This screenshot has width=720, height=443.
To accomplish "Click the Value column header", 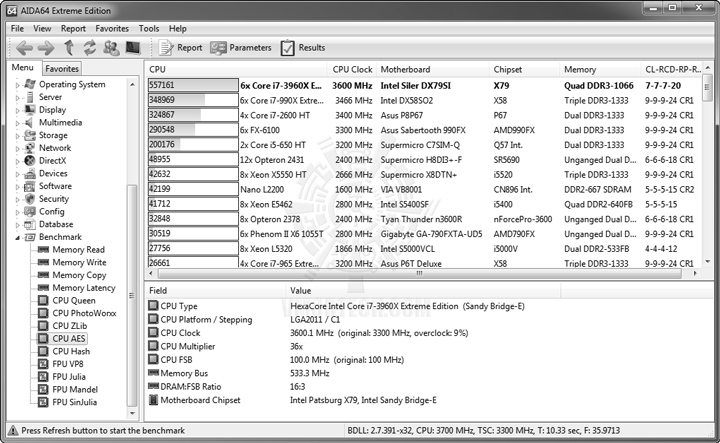I will [x=423, y=291].
